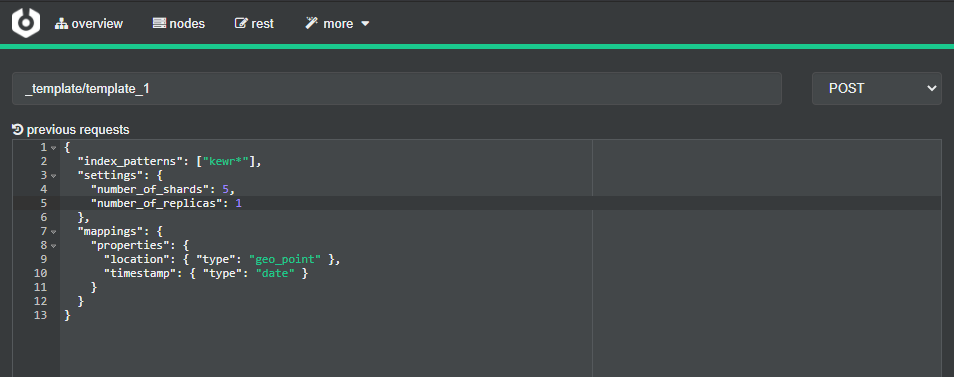Open the POST method selector
This screenshot has height=377, width=954.
click(877, 89)
